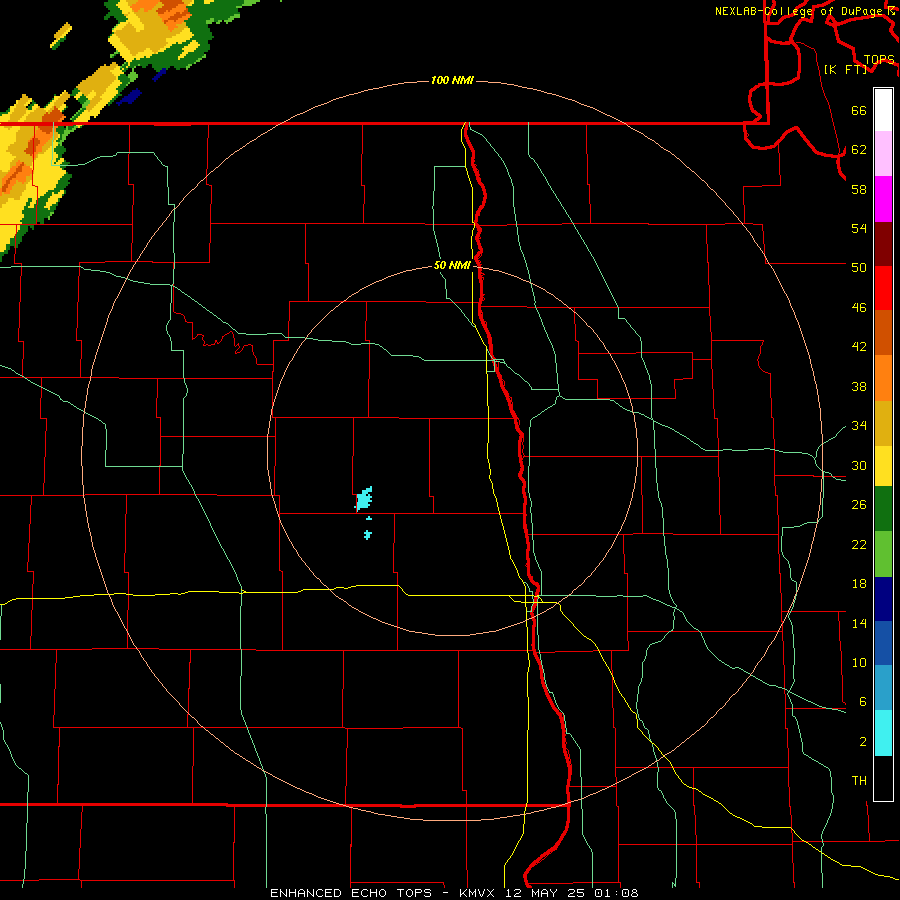The image size is (900, 900).
Task: Click the '26' legend value
Action: 859,505
